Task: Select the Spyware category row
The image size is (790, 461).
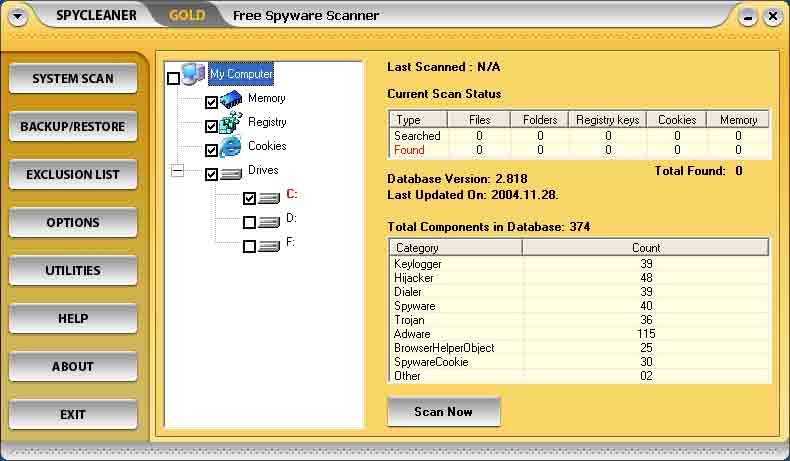Action: tap(579, 306)
